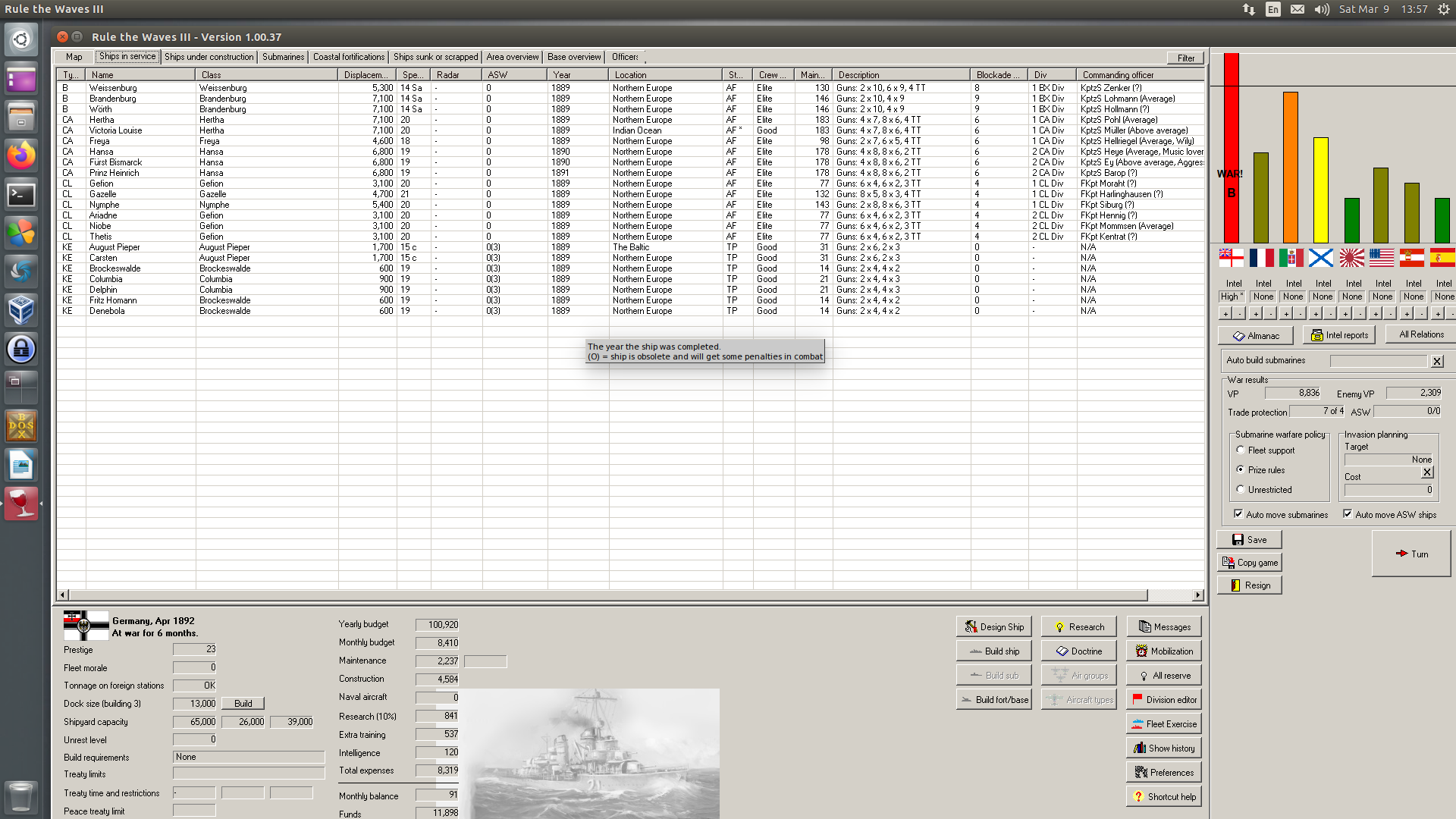This screenshot has width=1456, height=819.
Task: Open the Submarines tab
Action: click(x=283, y=57)
